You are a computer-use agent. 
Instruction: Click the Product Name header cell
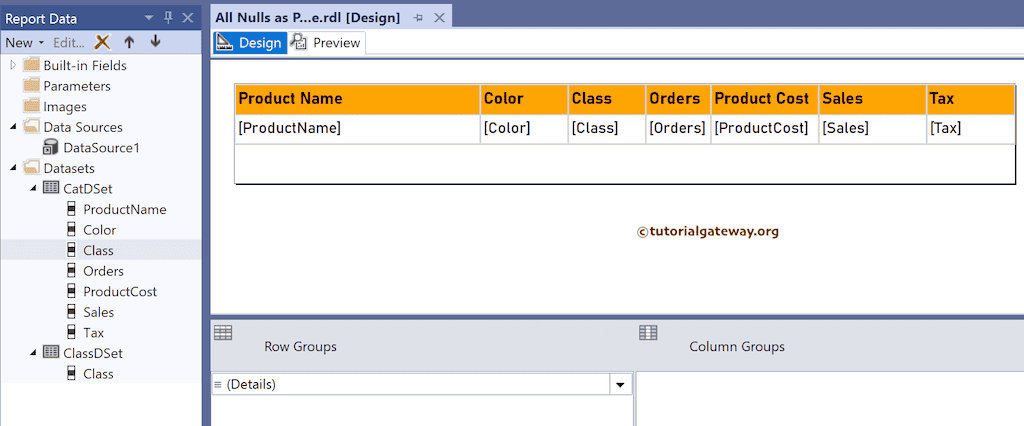point(357,99)
